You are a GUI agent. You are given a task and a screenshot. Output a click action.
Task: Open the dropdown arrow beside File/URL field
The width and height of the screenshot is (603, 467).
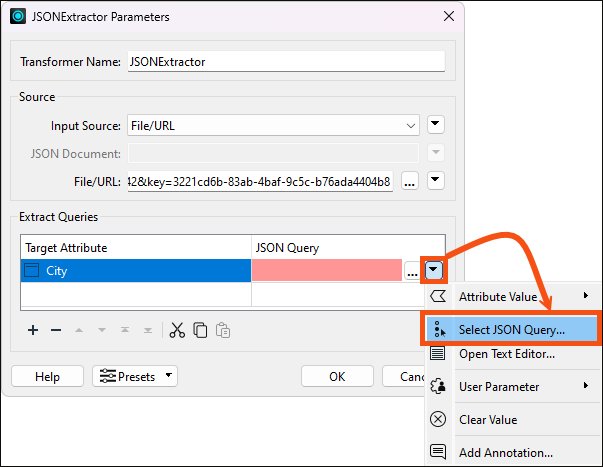tap(435, 181)
